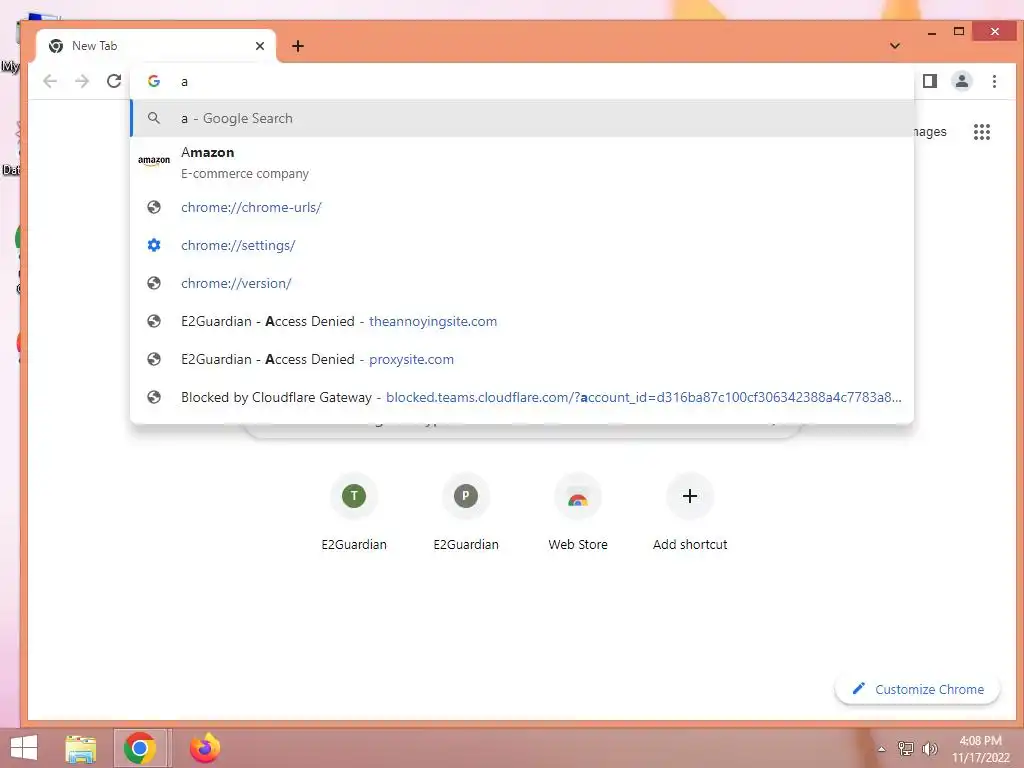Click the volume speaker tray icon
Viewport: 1024px width, 768px height.
(930, 748)
